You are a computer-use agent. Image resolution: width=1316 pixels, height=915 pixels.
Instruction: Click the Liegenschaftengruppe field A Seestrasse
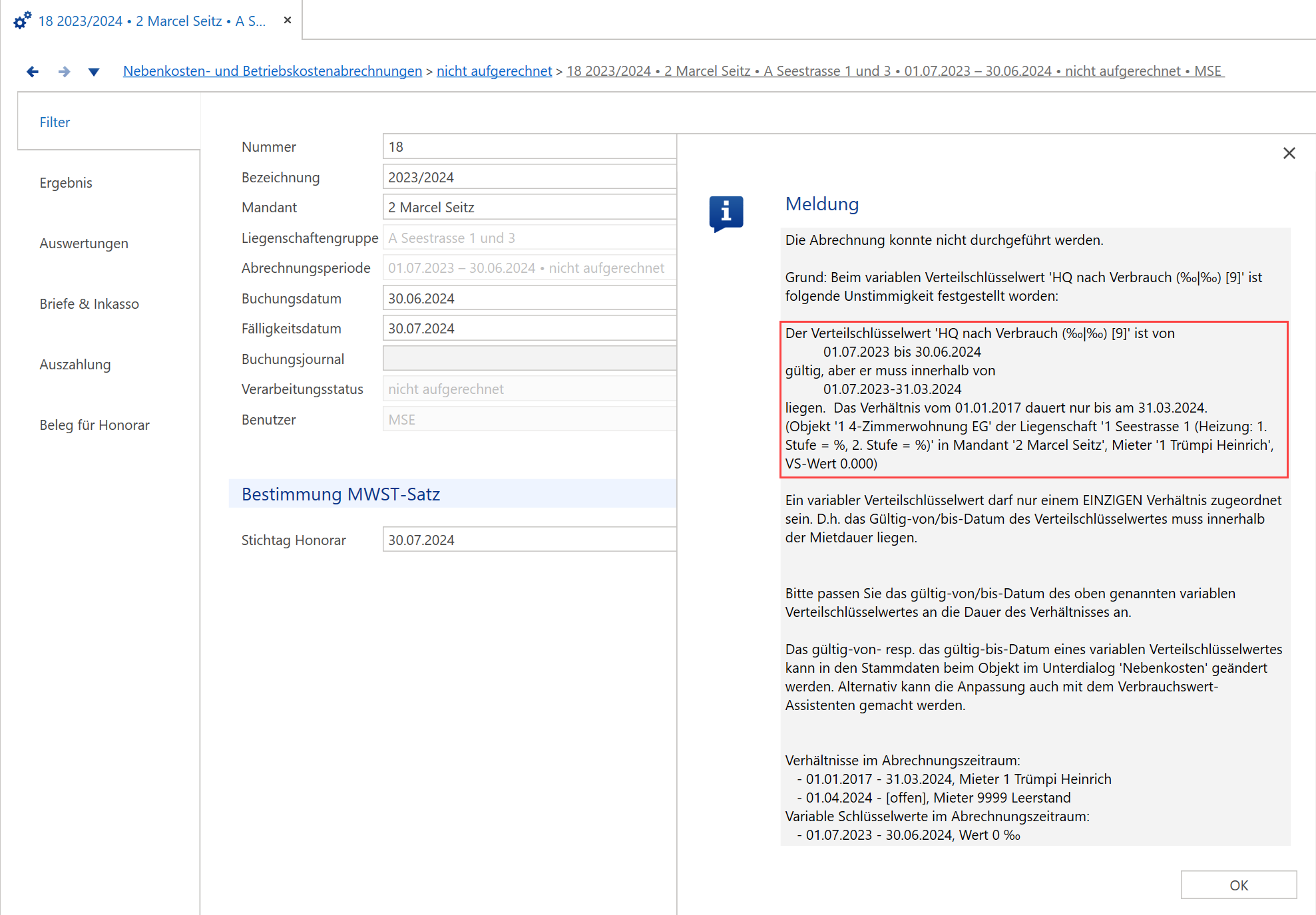point(529,238)
